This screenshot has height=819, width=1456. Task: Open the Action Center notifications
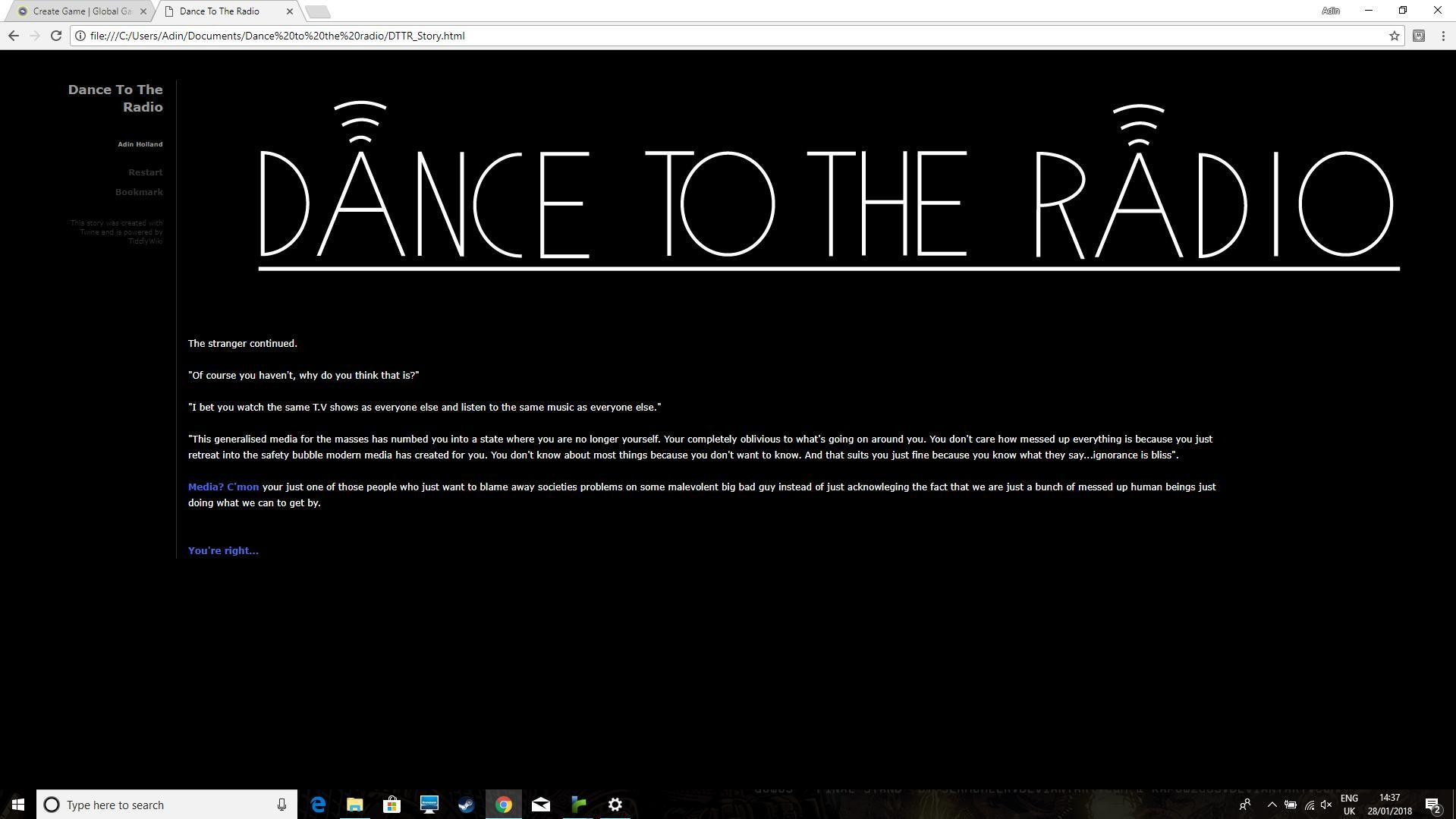(x=1432, y=805)
